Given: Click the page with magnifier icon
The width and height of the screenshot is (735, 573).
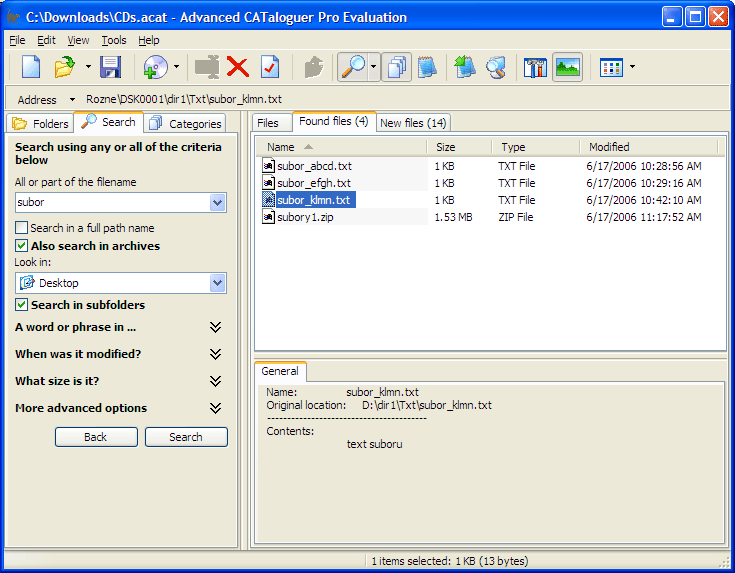Looking at the screenshot, I should pyautogui.click(x=496, y=67).
